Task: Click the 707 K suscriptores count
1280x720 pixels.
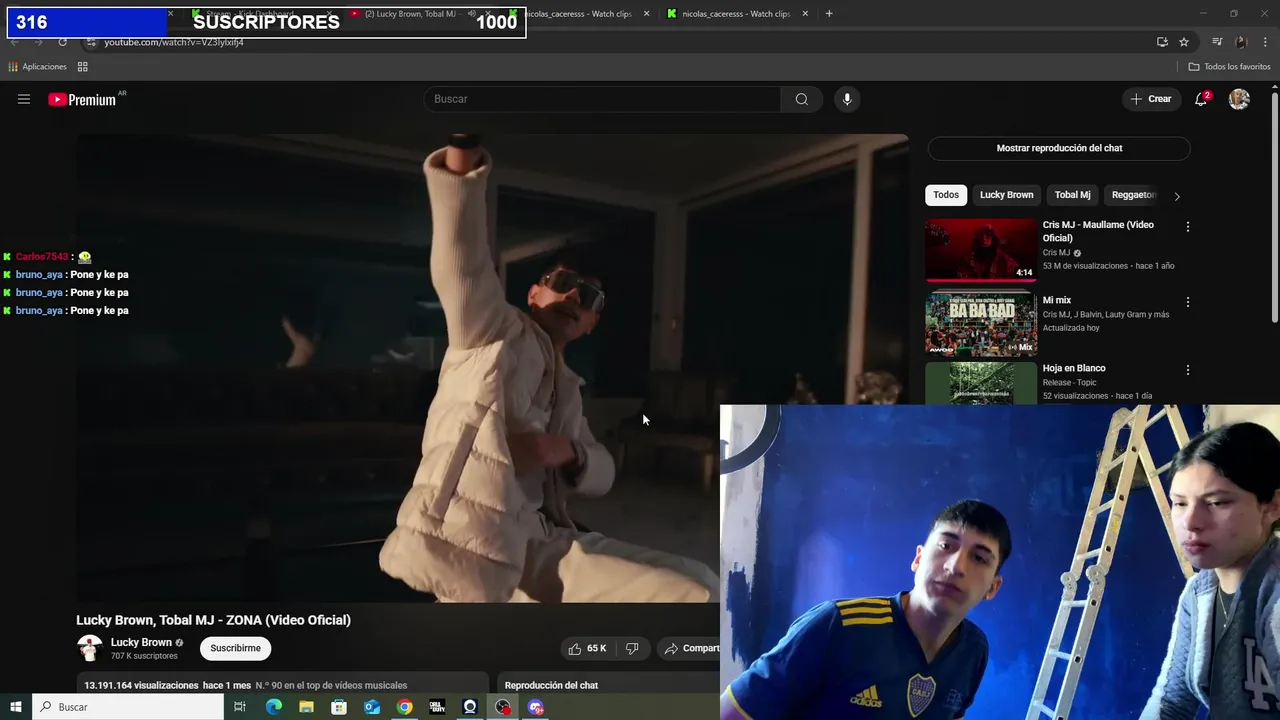Action: coord(144,656)
